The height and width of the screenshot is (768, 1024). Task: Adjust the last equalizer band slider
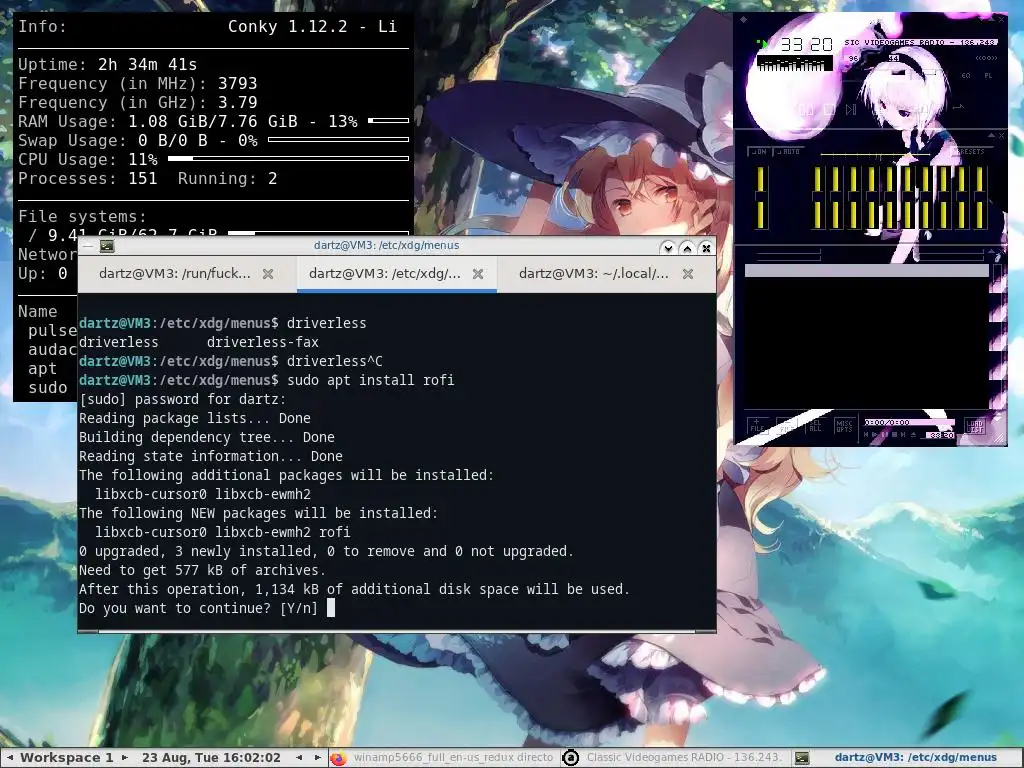point(980,197)
